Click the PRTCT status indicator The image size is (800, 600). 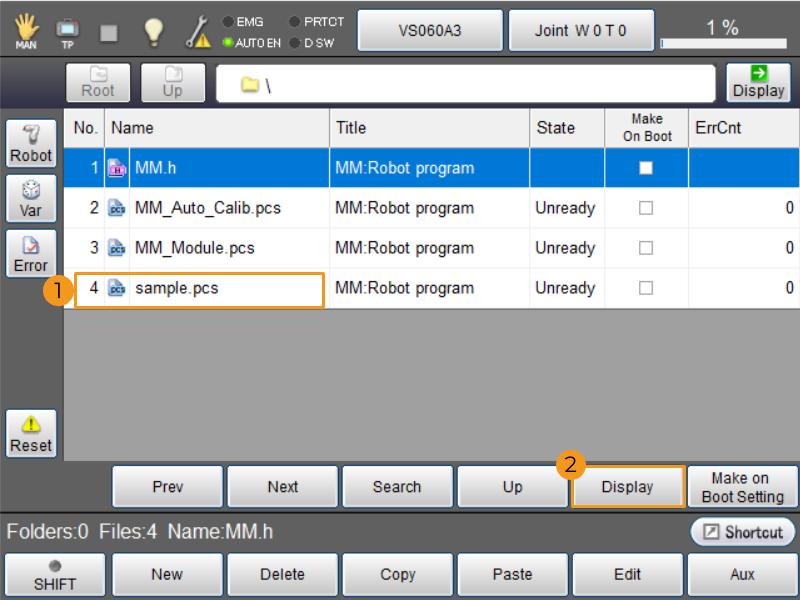[317, 22]
